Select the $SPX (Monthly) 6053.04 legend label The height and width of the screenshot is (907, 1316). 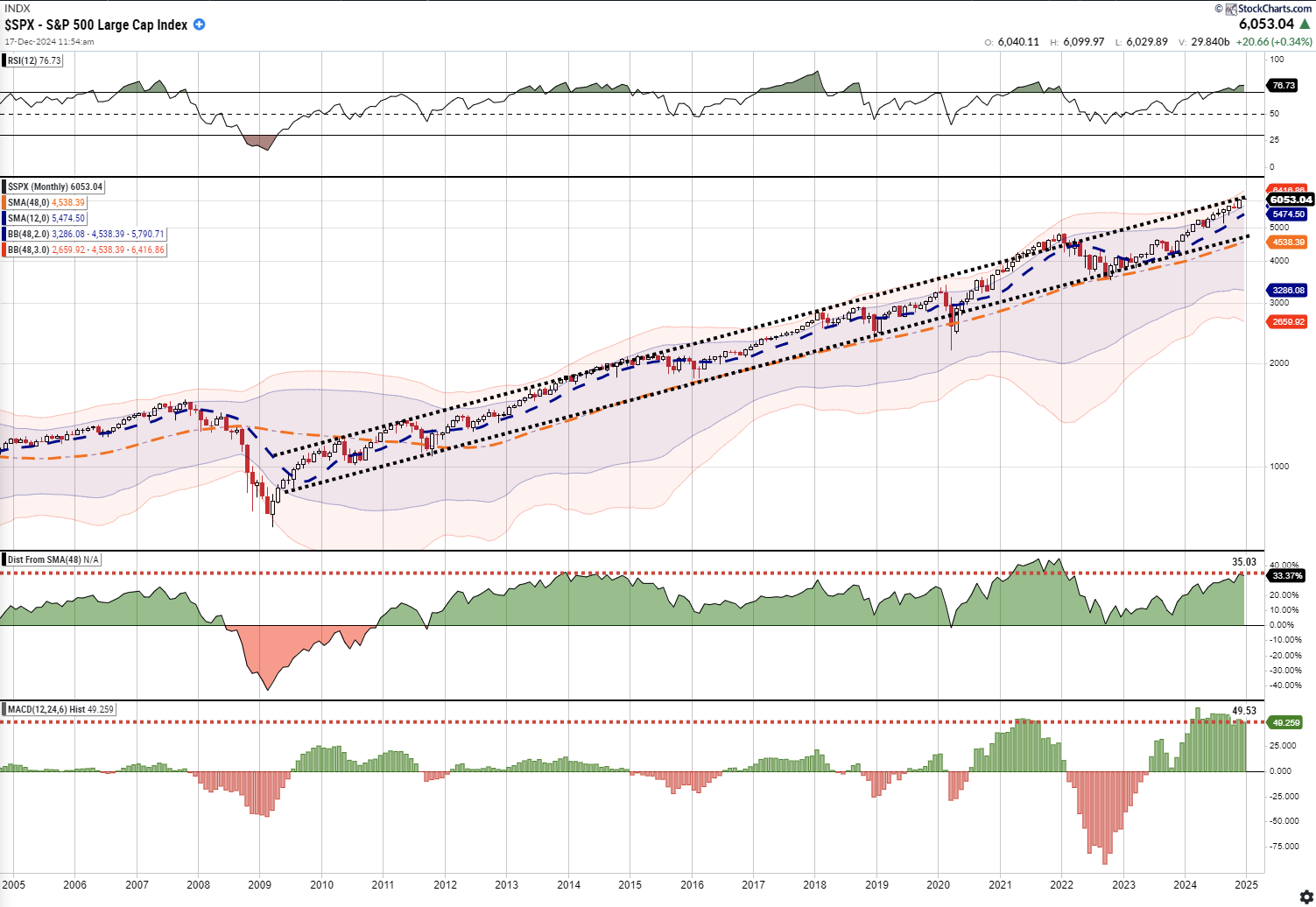pyautogui.click(x=55, y=186)
